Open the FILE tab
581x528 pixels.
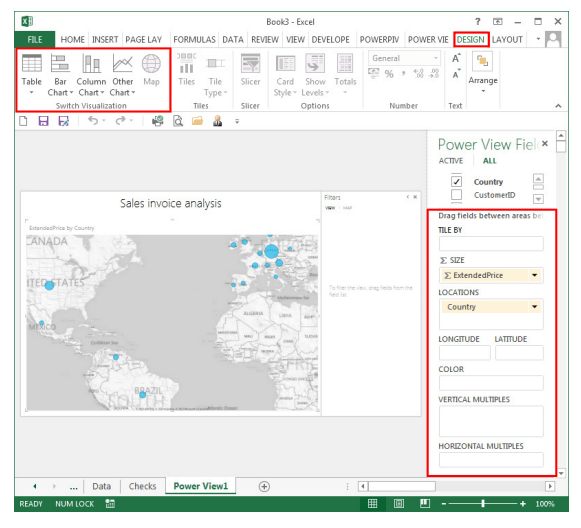34,40
